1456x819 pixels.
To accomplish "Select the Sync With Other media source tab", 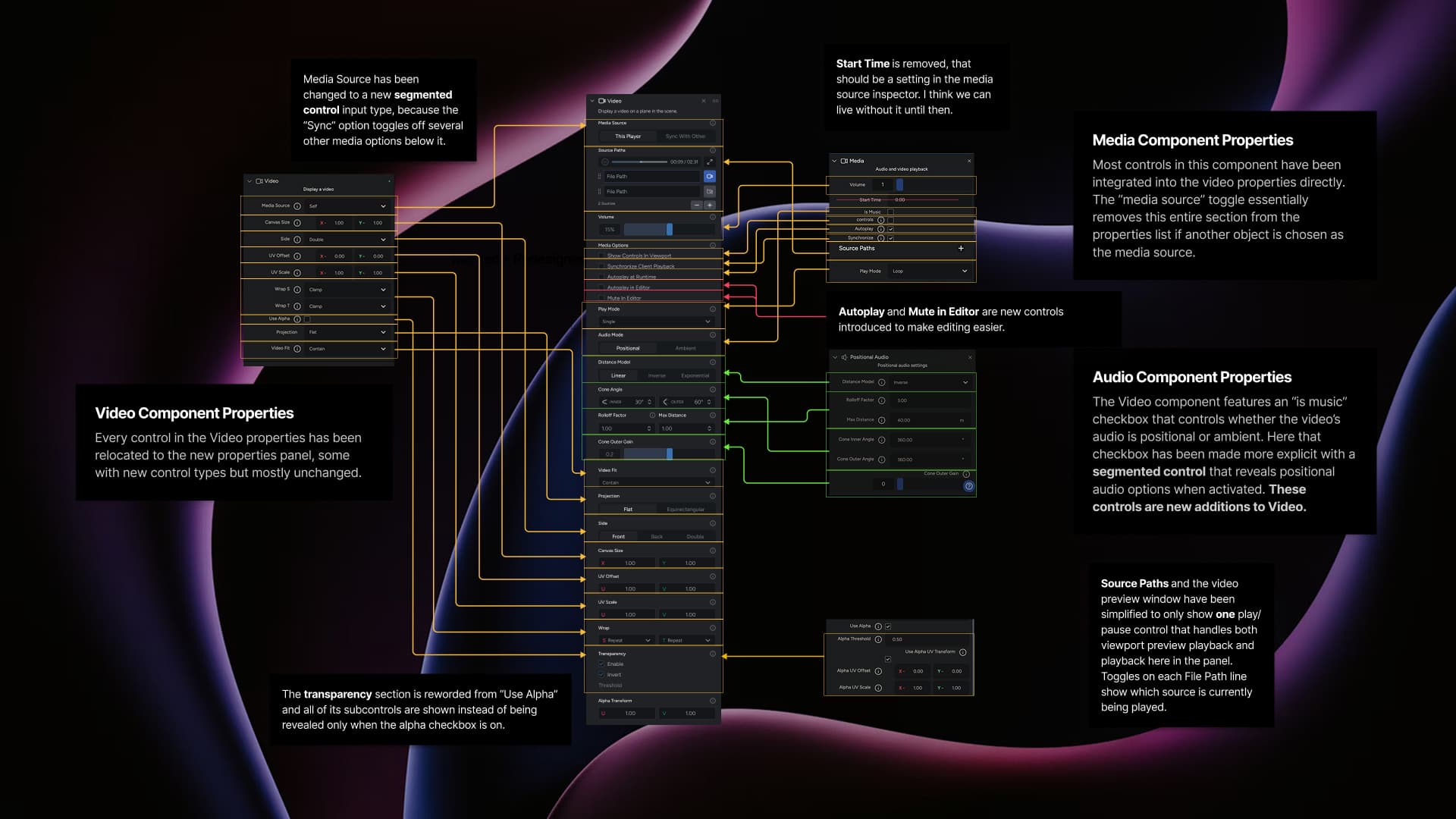I will [686, 136].
